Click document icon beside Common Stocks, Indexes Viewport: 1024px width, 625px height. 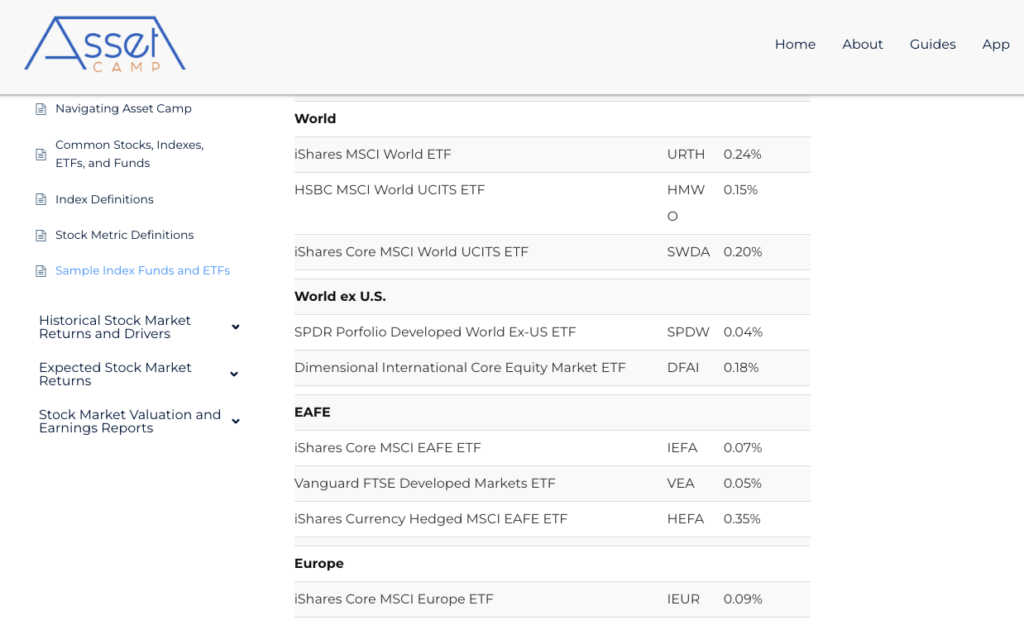point(40,155)
